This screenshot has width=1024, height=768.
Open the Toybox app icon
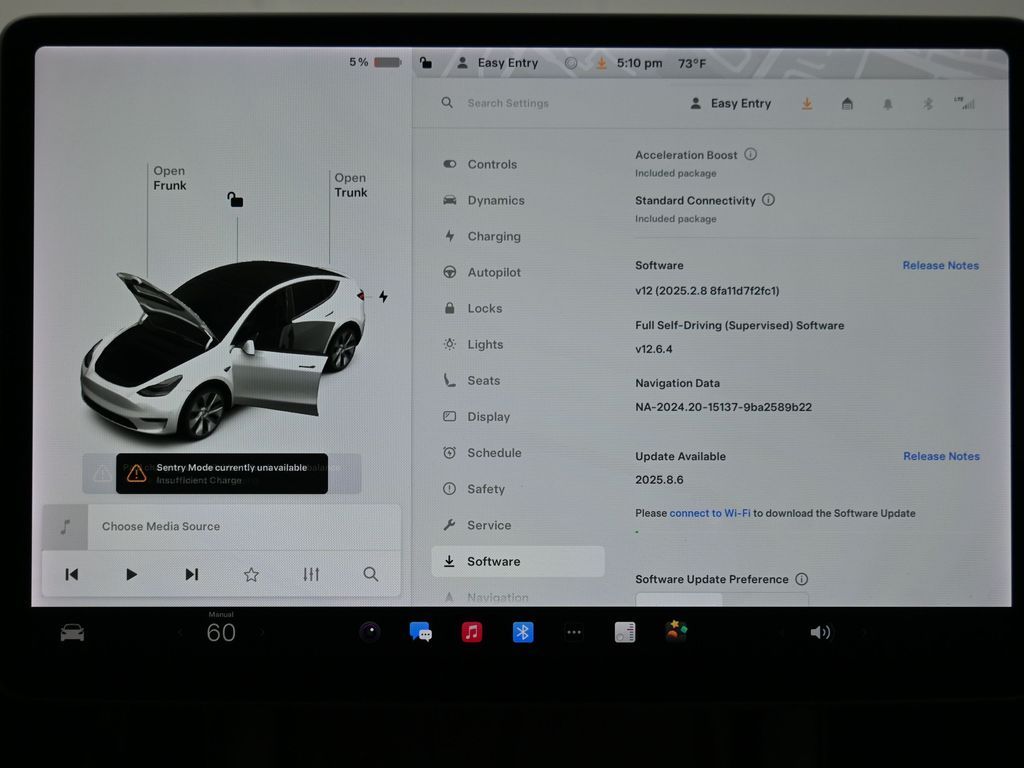click(x=676, y=631)
